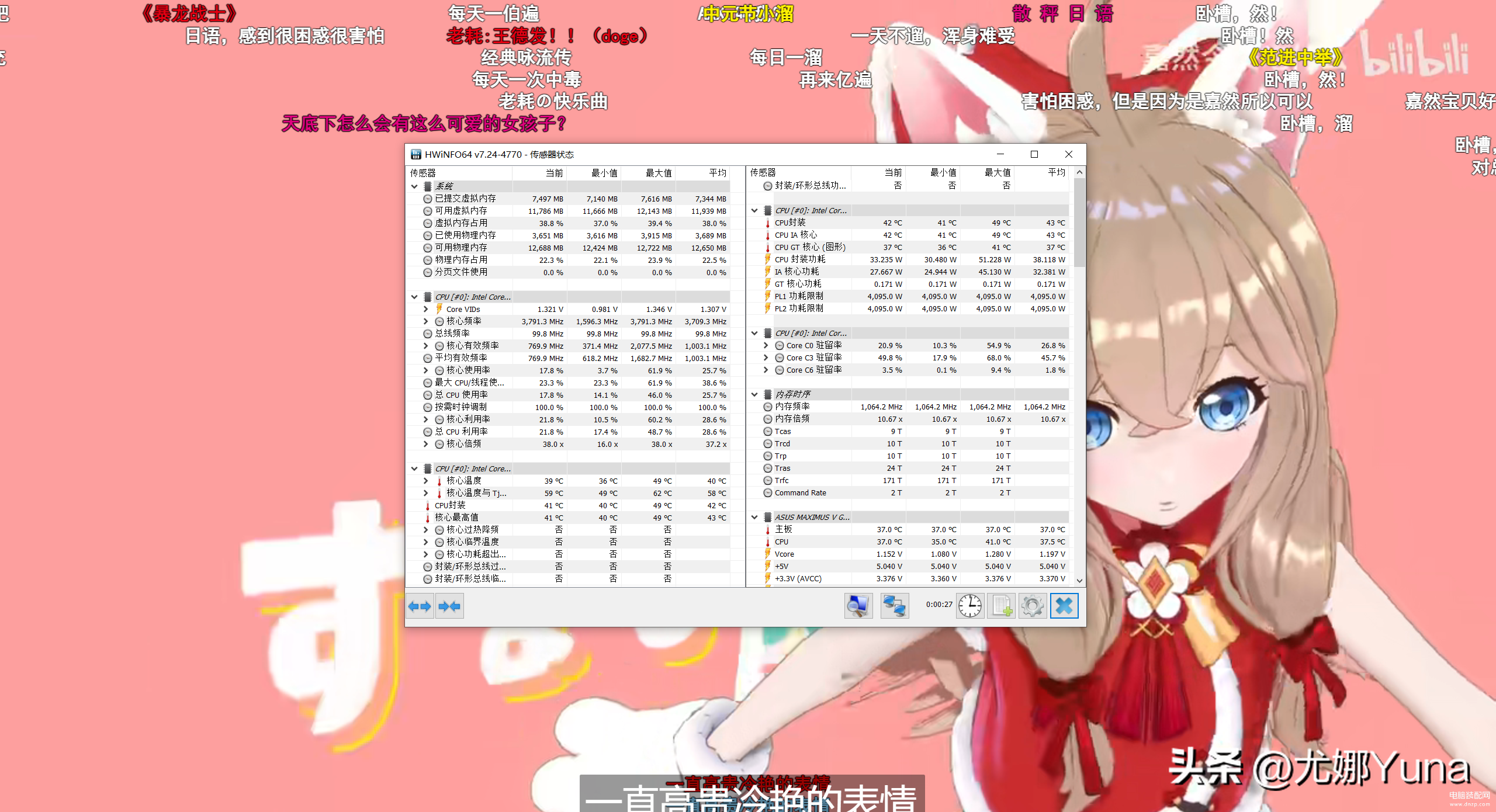Click the chip icon beside ASUS MAXIMUS V G header
Image resolution: width=1496 pixels, height=812 pixels.
[768, 517]
